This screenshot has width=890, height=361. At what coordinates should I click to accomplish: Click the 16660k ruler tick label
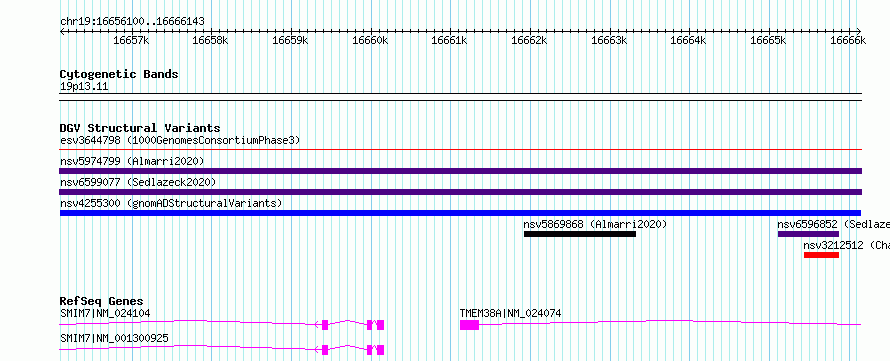(x=370, y=40)
